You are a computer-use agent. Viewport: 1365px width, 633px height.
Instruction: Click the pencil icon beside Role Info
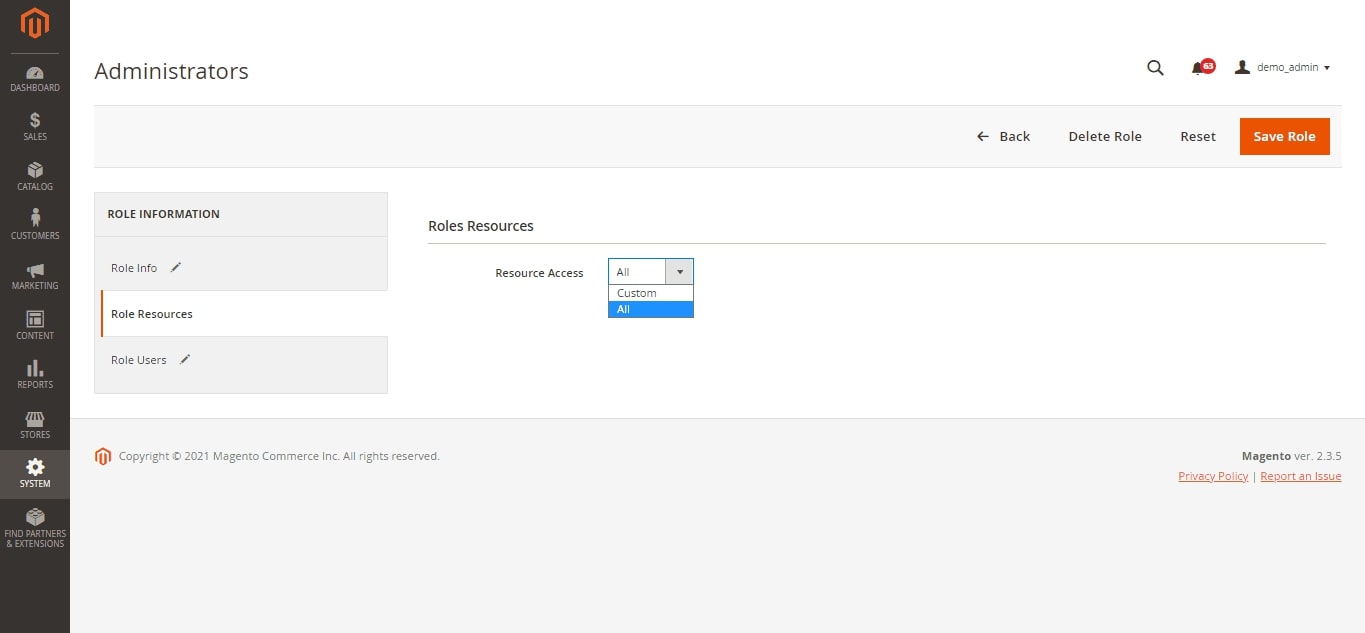pos(176,267)
